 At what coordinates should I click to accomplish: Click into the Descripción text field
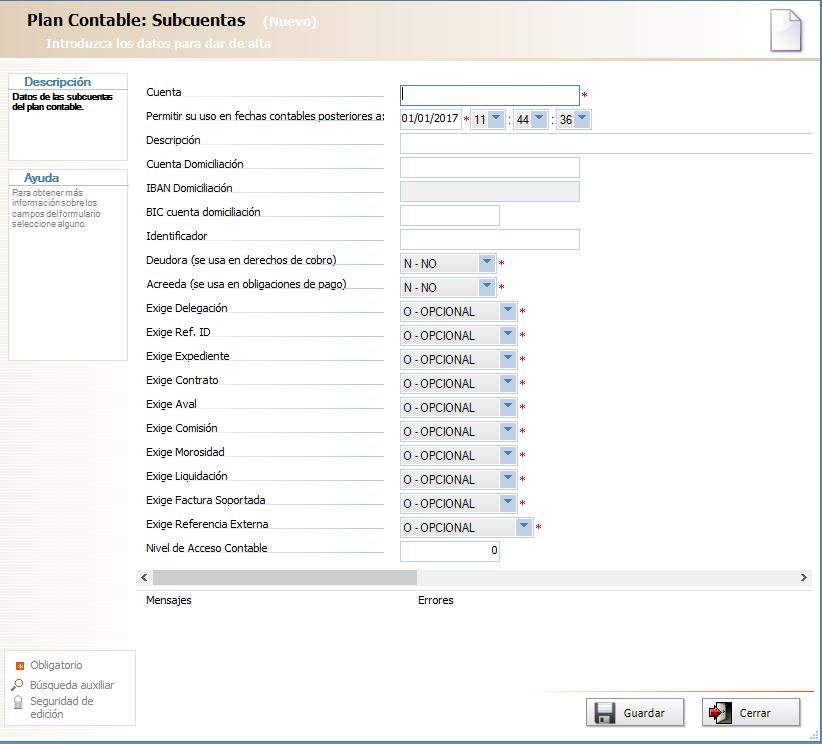605,143
